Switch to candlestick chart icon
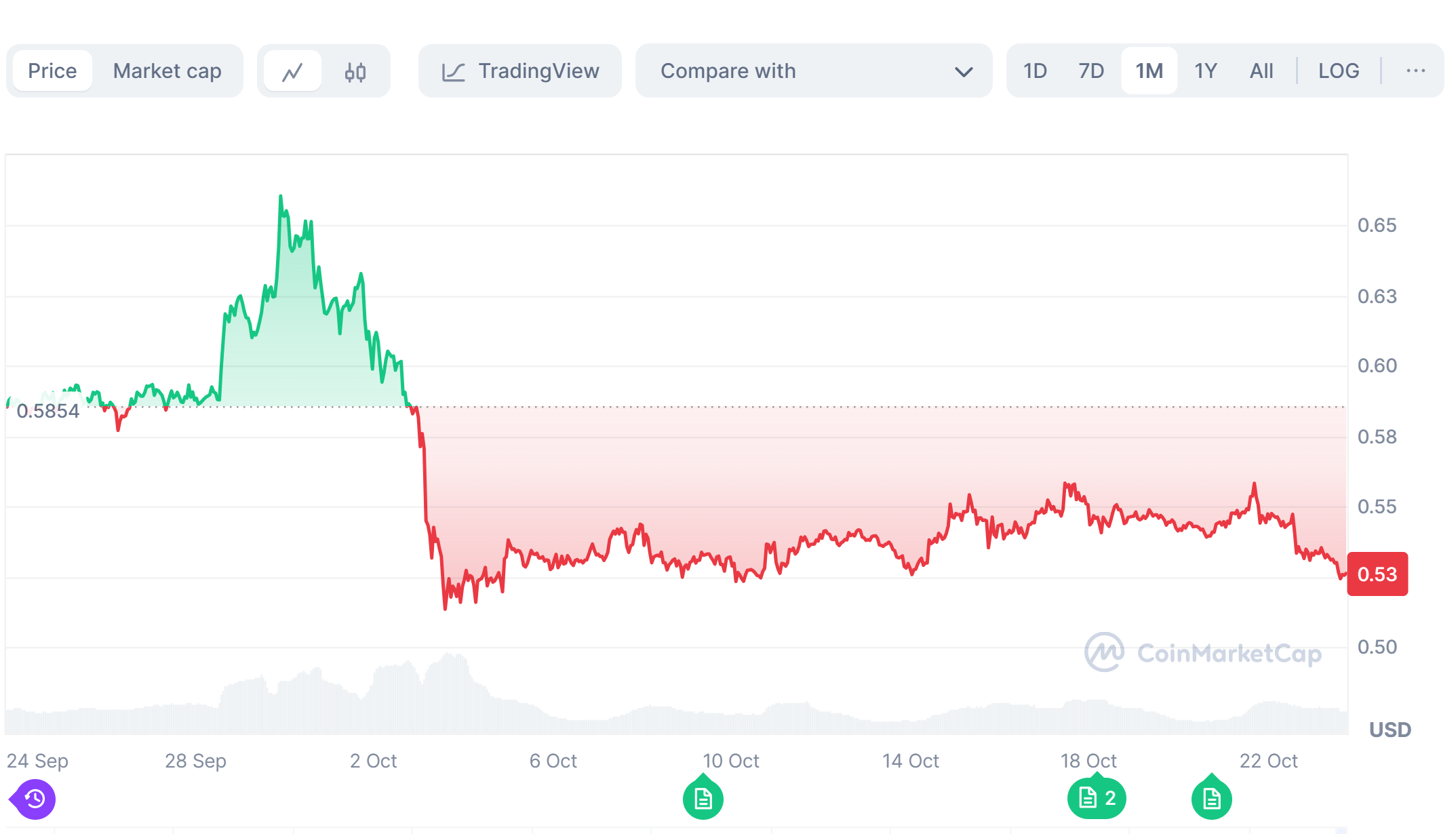Image resolution: width=1456 pixels, height=834 pixels. click(355, 71)
